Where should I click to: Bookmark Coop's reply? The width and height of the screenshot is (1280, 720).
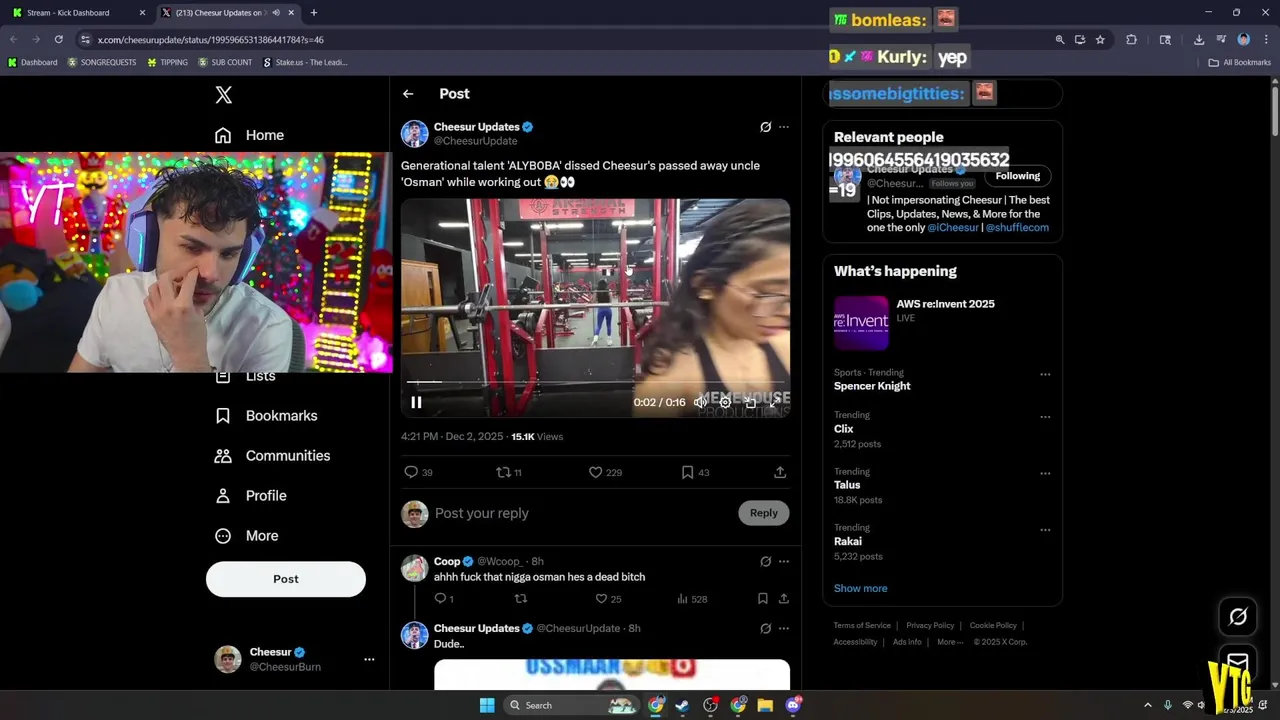pos(762,598)
